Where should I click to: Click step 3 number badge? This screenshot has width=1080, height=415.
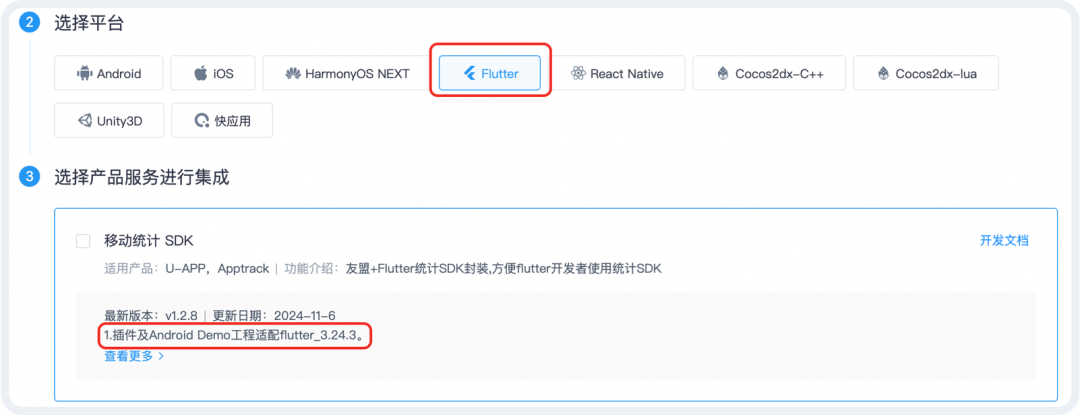(29, 177)
